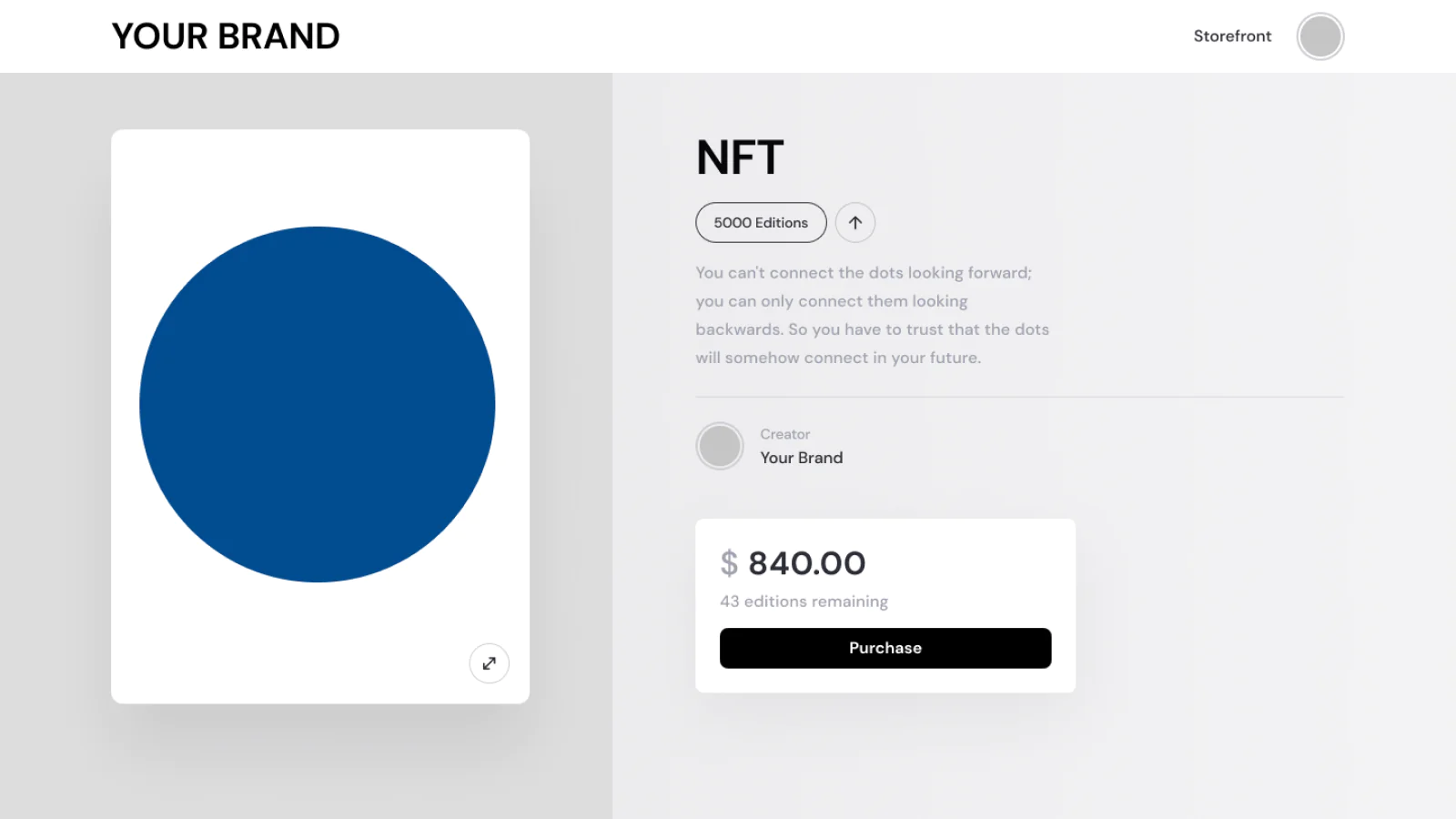Open the Your Brand creator name
The image size is (1456, 819).
(801, 458)
